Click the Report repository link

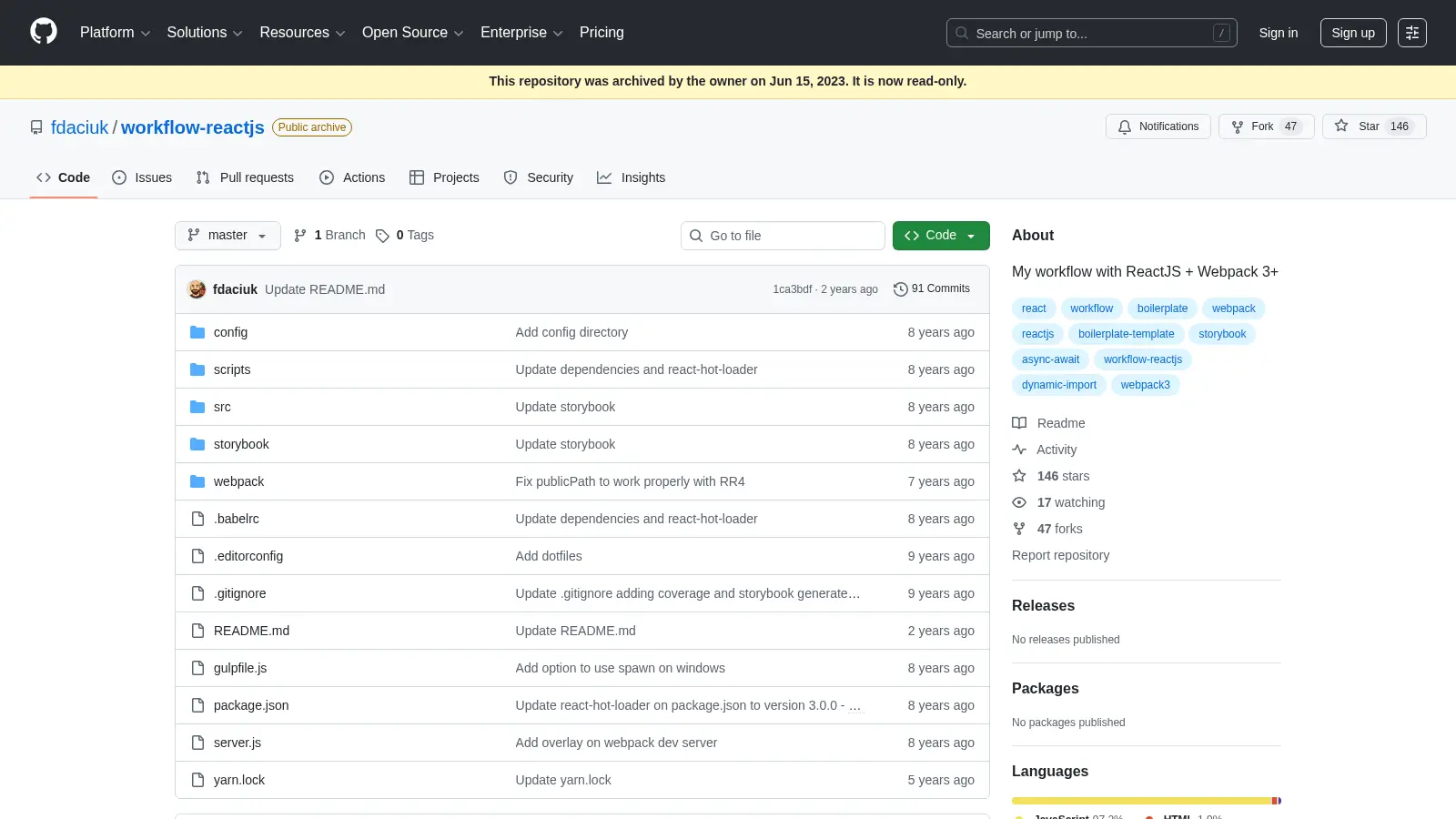click(1060, 555)
